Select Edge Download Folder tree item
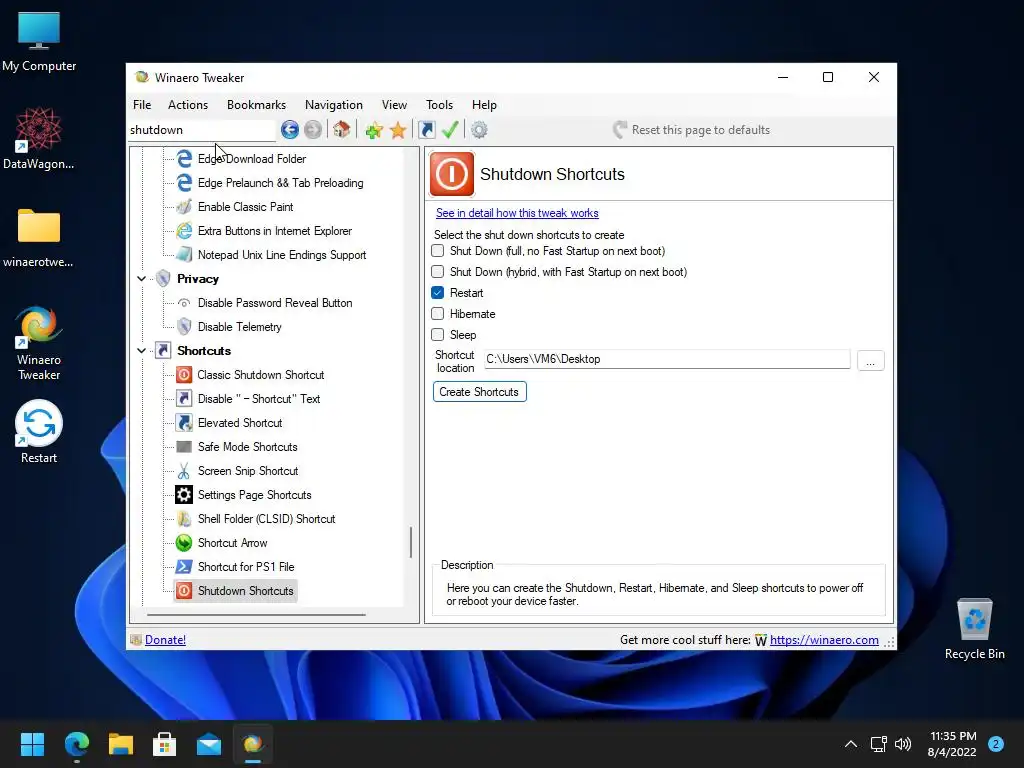1024x768 pixels. click(x=251, y=159)
